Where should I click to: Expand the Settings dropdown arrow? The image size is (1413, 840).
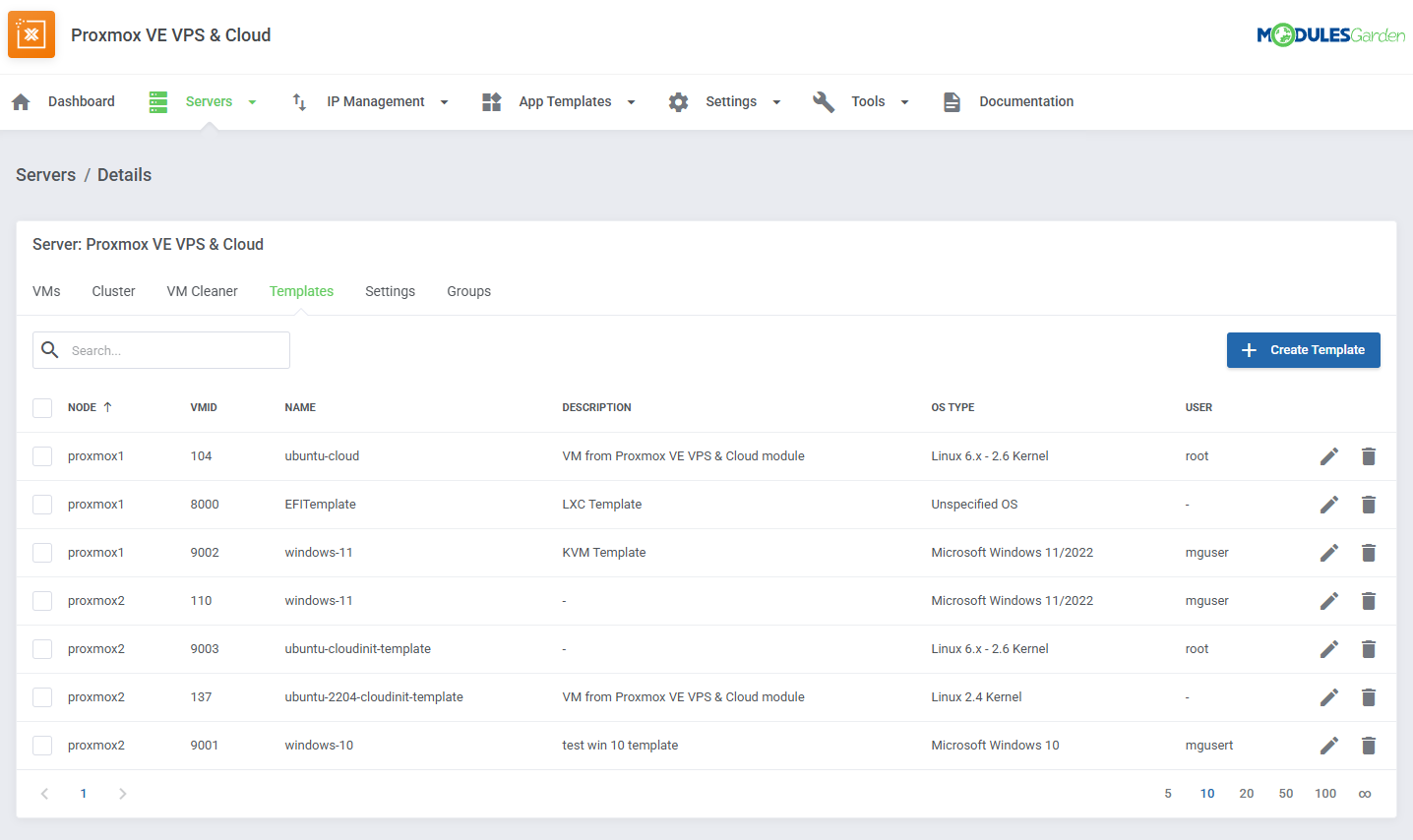[776, 101]
